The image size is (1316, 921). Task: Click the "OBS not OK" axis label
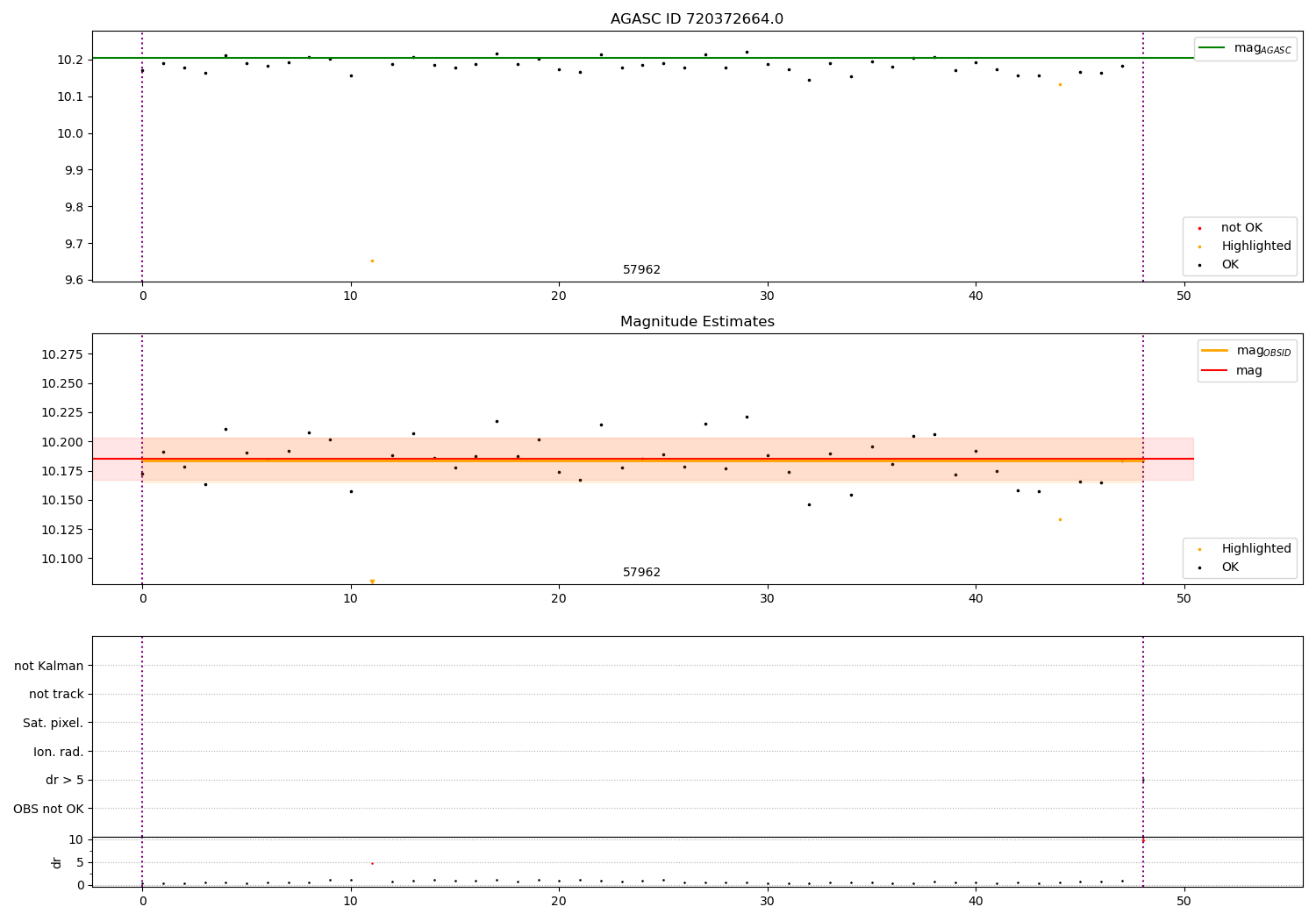pos(48,809)
